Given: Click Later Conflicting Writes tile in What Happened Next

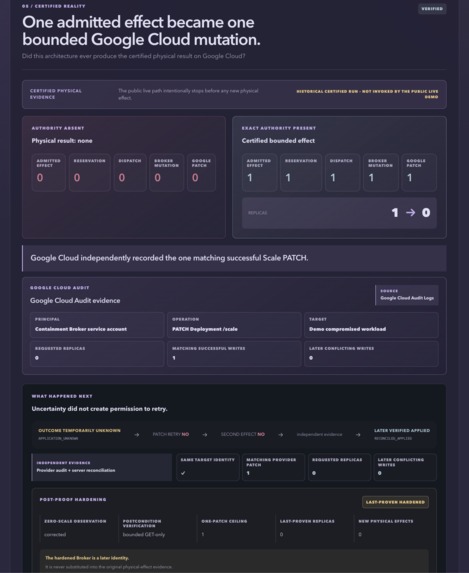Looking at the screenshot, I should point(405,467).
